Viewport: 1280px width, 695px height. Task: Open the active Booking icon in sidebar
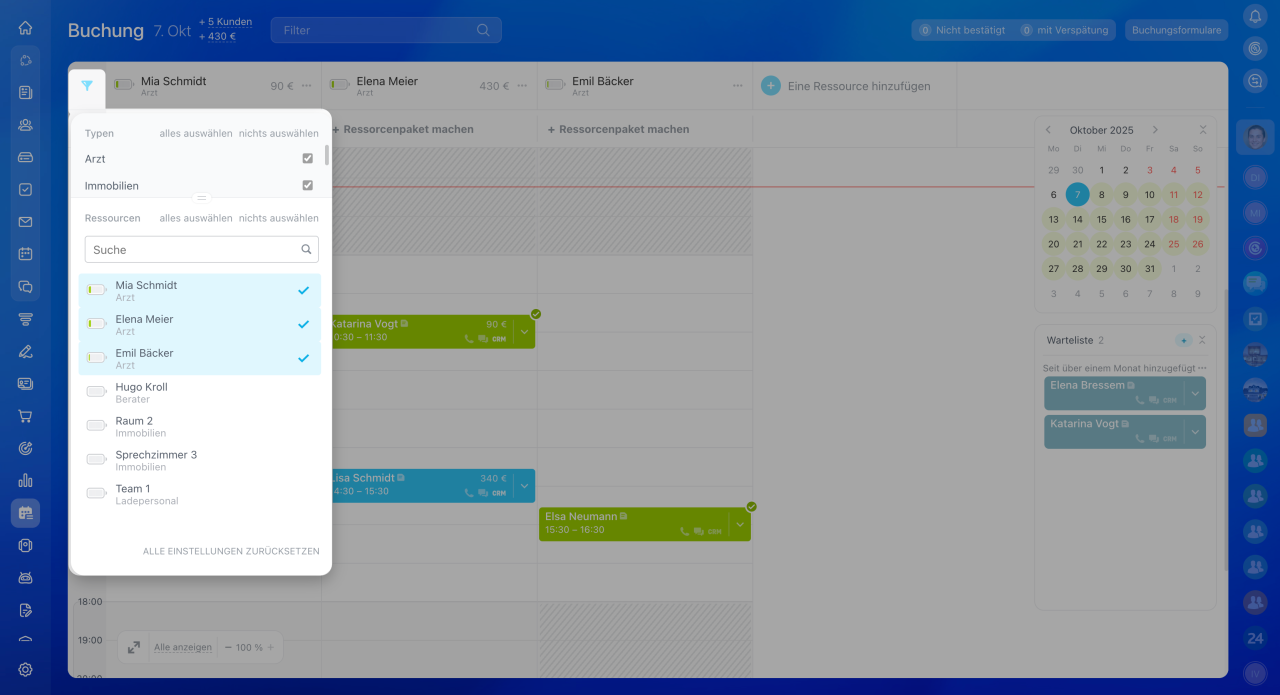pos(25,513)
